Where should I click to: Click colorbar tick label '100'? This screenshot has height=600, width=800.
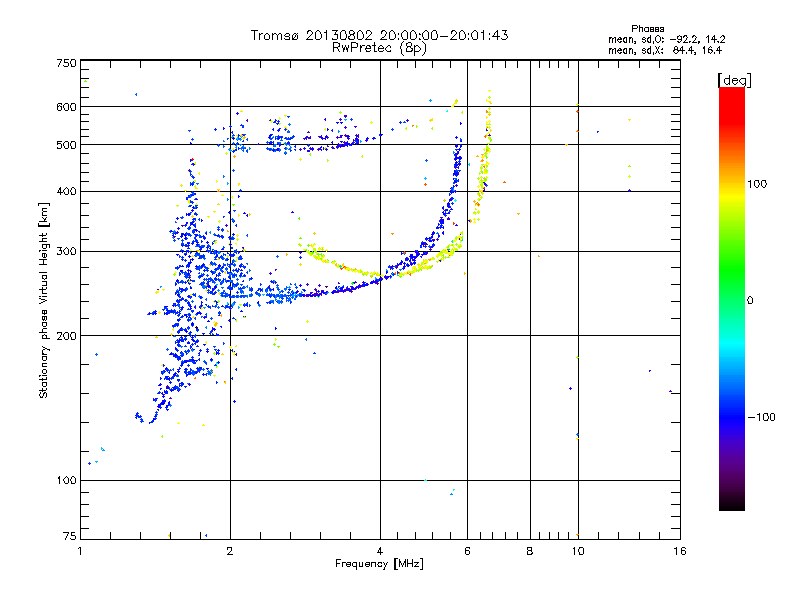point(757,184)
